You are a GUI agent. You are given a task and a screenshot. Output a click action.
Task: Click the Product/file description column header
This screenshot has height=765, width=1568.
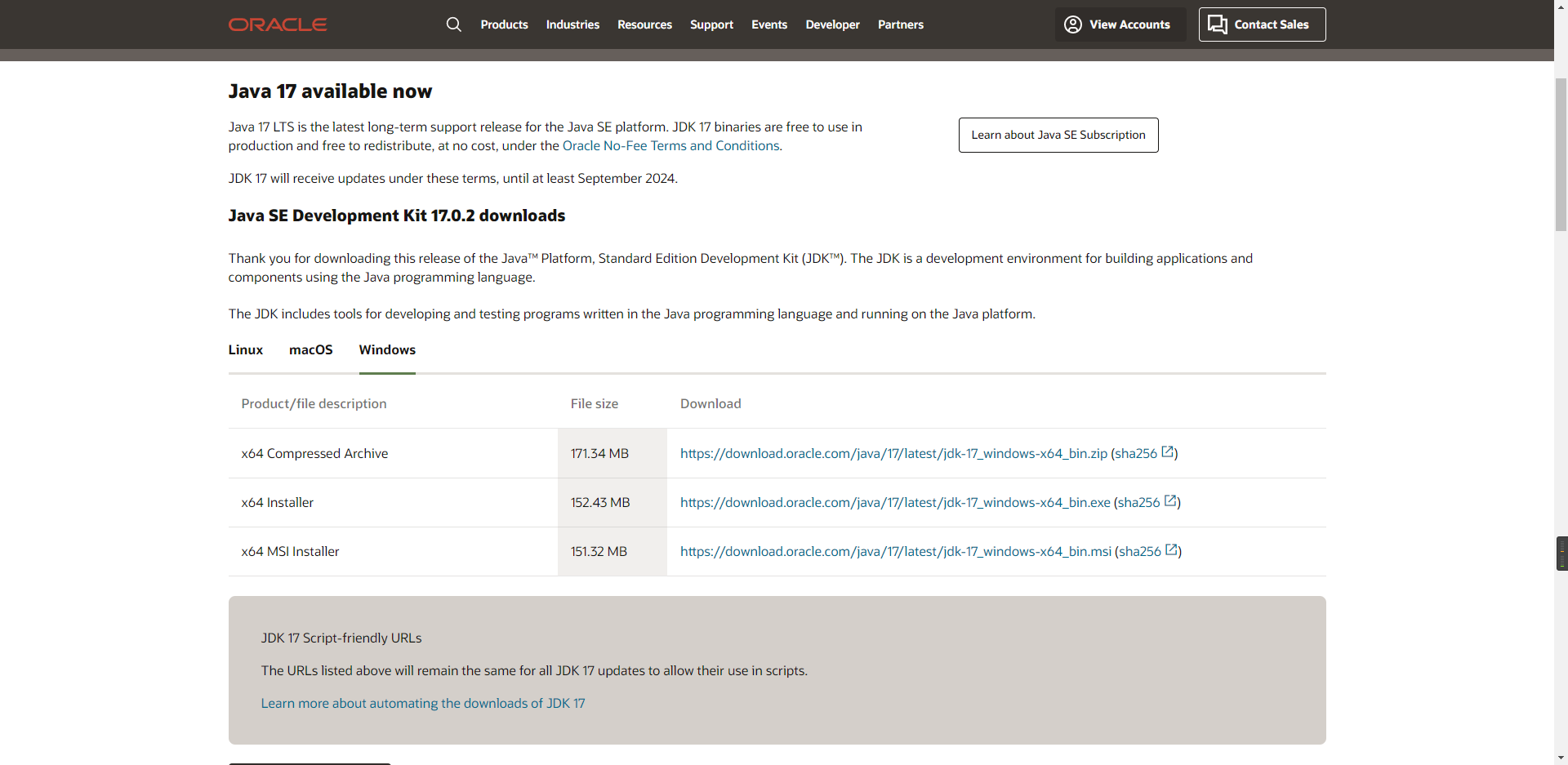point(314,403)
